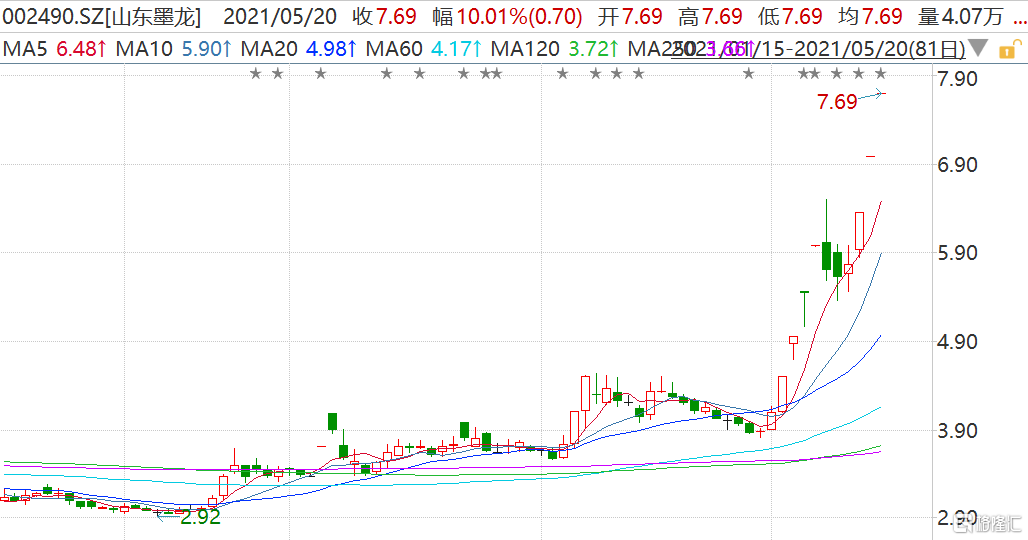Click the 2.92 lowest price label
The image size is (1028, 540).
click(200, 517)
